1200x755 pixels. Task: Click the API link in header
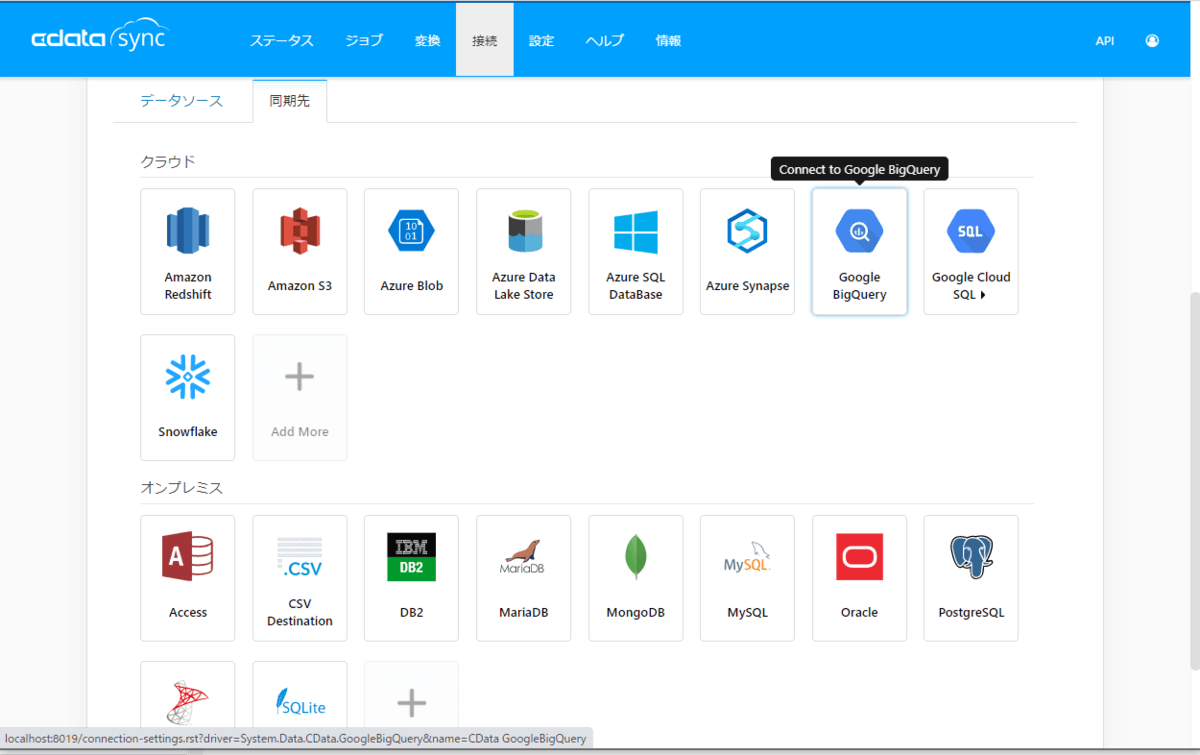coord(1105,41)
